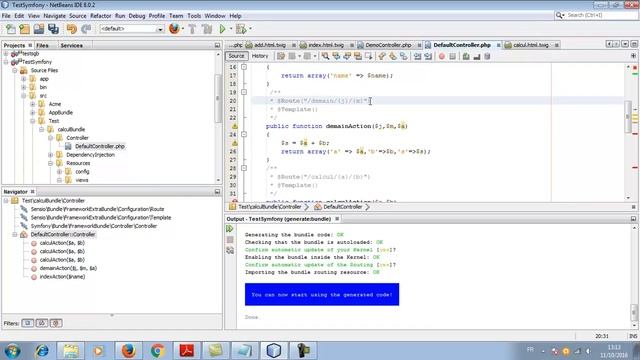
Task: Select indexAction($name) in Navigator
Action: [62, 277]
